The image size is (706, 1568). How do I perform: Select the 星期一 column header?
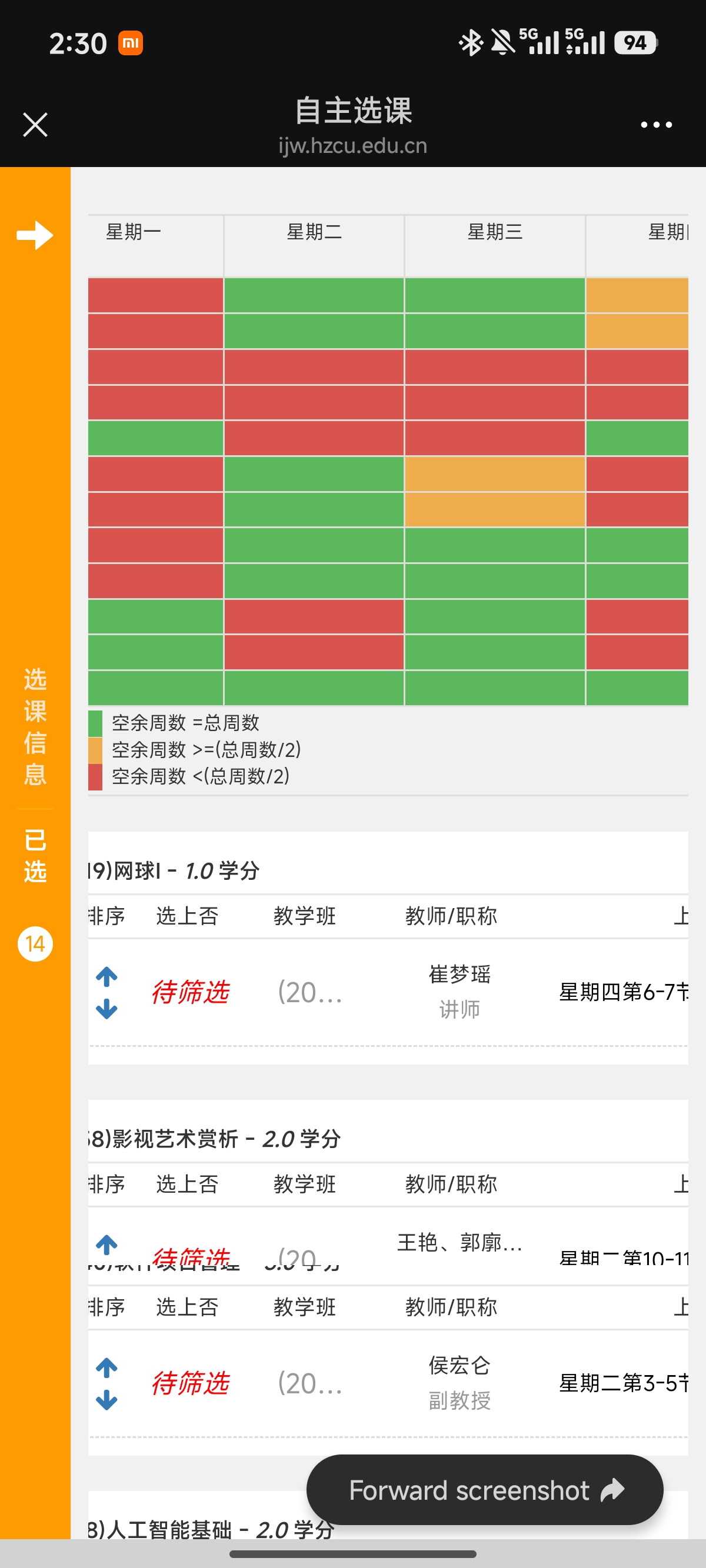(x=134, y=232)
